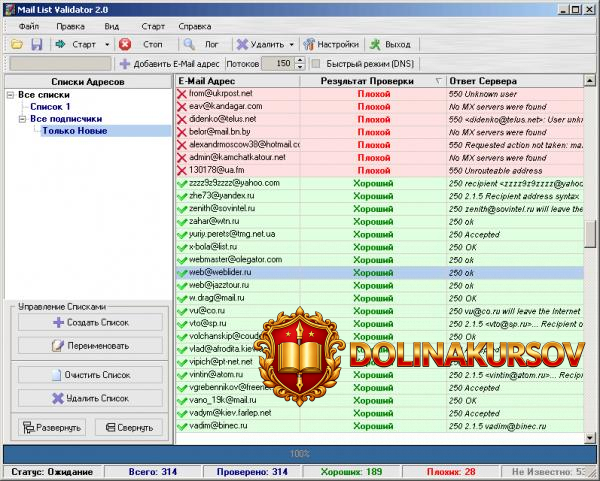Click the Плохих: 28 status entry
The height and width of the screenshot is (481, 600).
tap(451, 472)
